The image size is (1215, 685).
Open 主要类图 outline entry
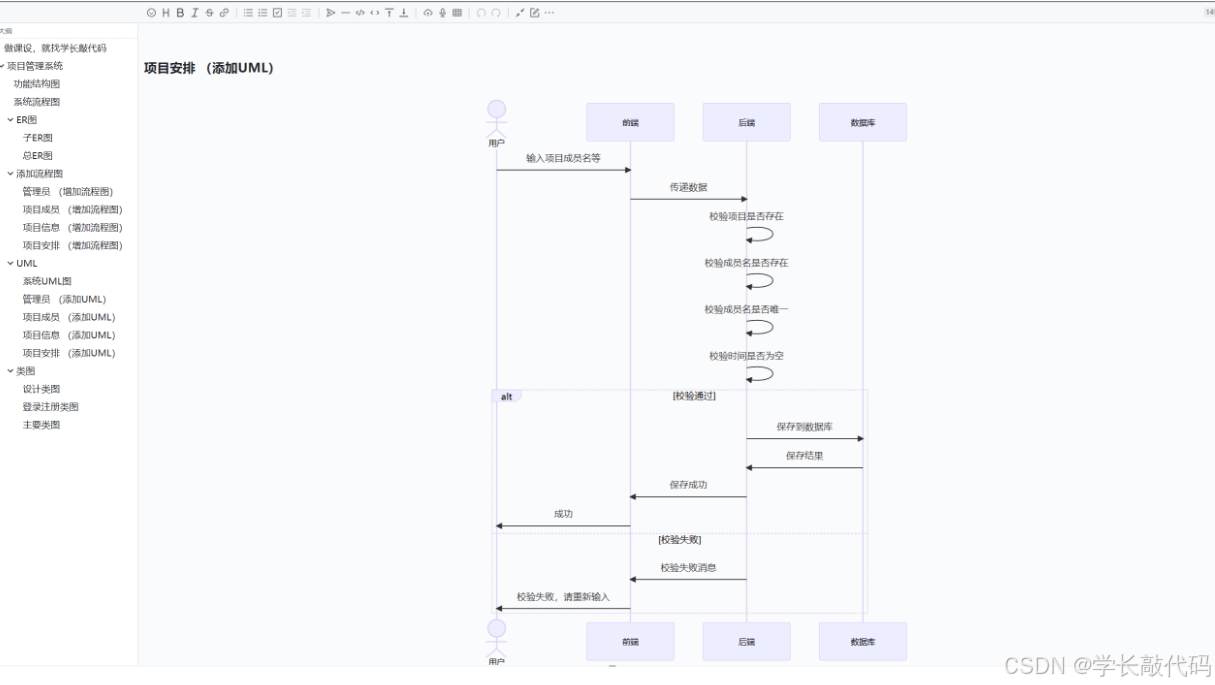coord(42,425)
